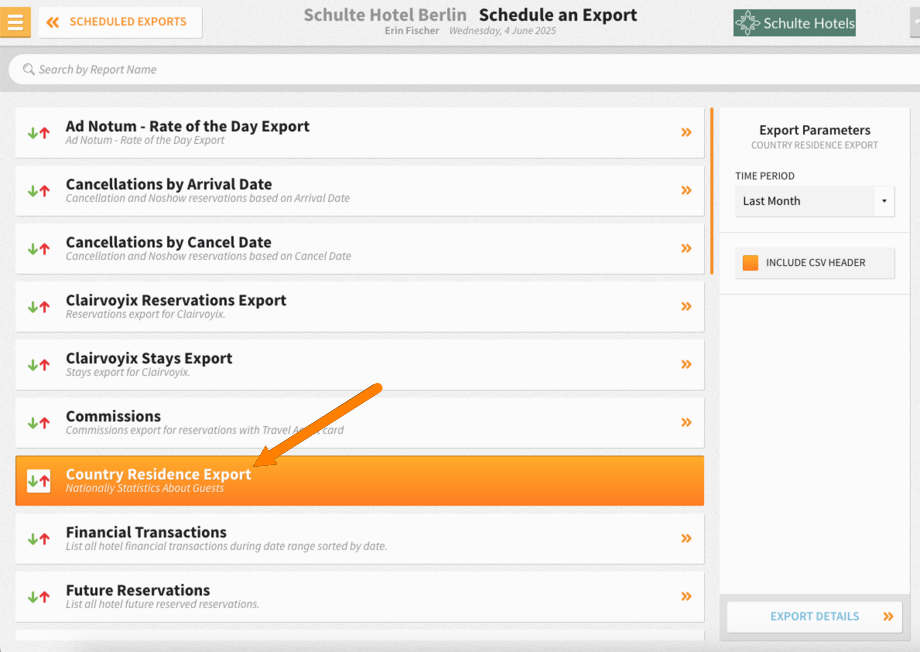Select Ad Notum - Rate of the Day Export

point(187,126)
